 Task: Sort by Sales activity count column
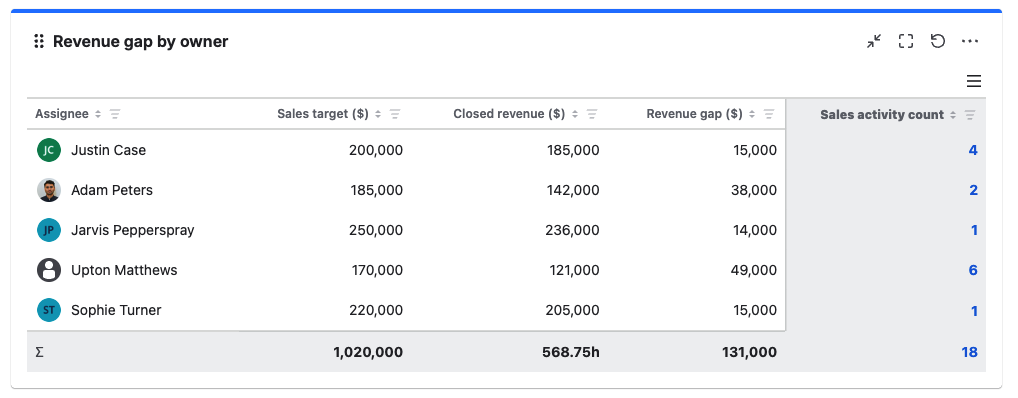click(x=953, y=115)
